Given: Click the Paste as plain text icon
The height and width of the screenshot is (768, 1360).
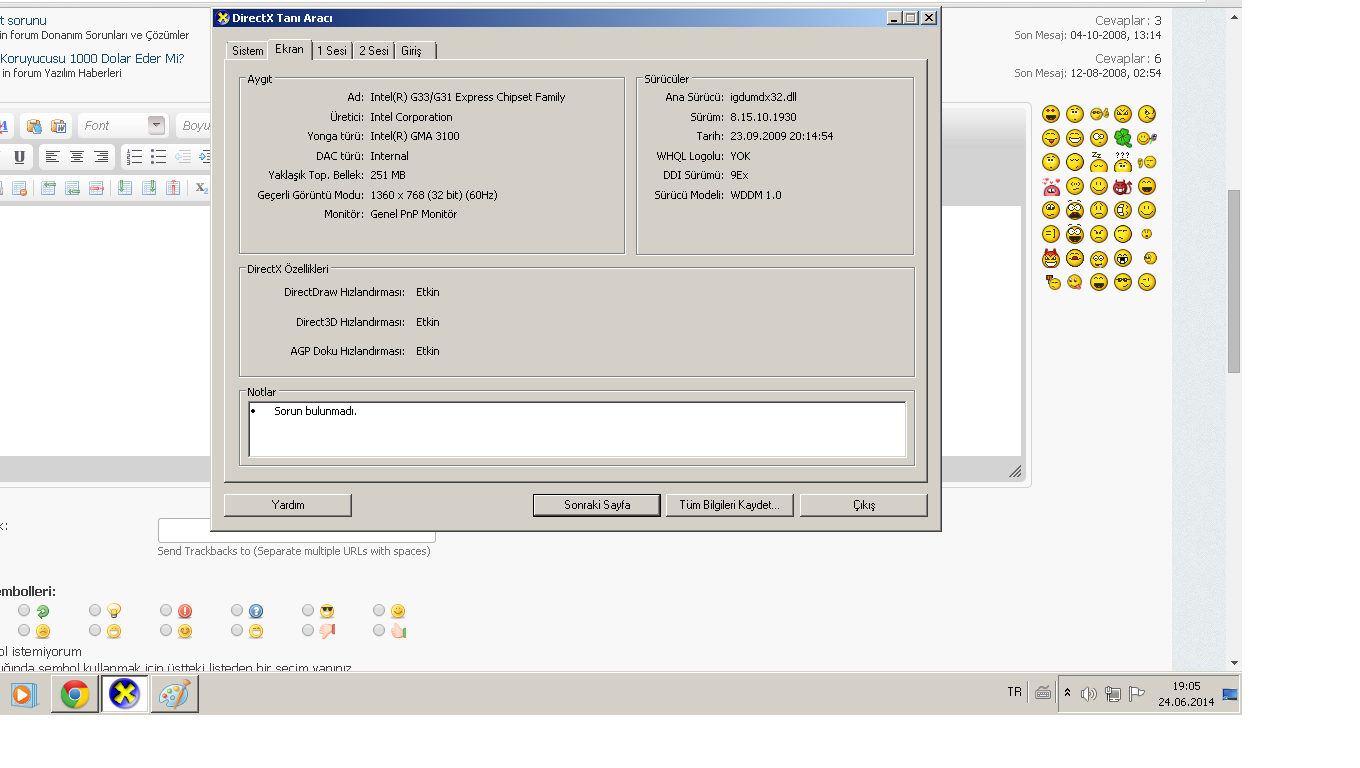Looking at the screenshot, I should [34, 126].
